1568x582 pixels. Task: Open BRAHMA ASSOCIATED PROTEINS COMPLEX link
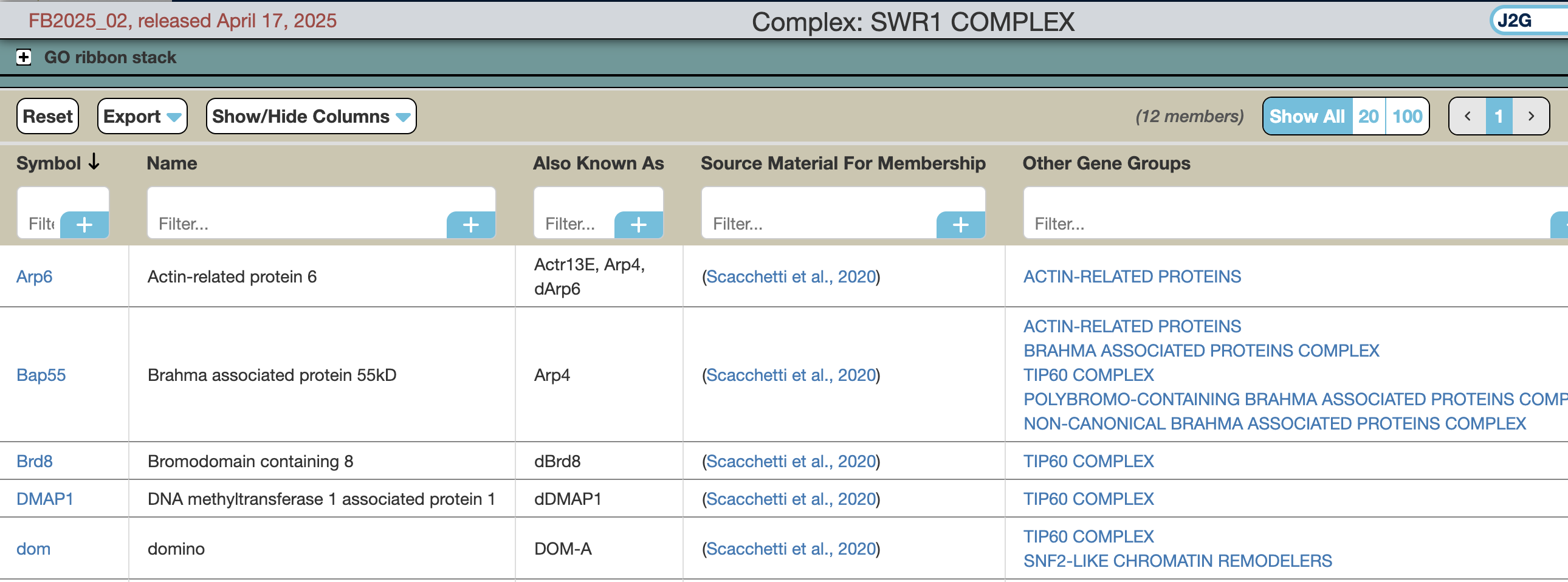(x=1200, y=351)
